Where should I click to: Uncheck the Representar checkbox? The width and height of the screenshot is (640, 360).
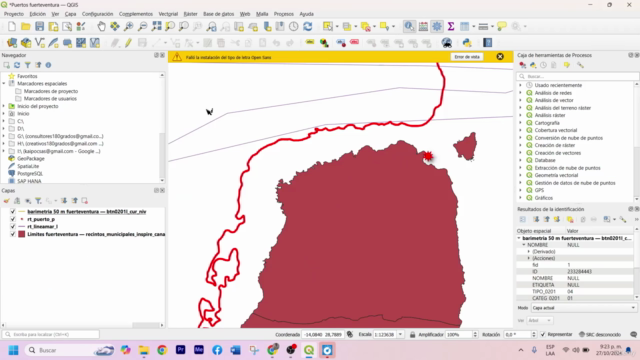click(x=543, y=334)
